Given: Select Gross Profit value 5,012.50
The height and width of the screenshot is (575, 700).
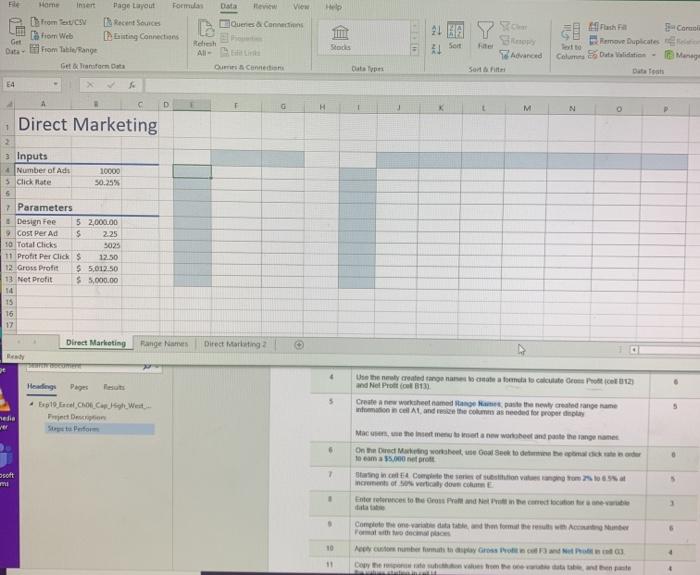Looking at the screenshot, I should [x=97, y=268].
